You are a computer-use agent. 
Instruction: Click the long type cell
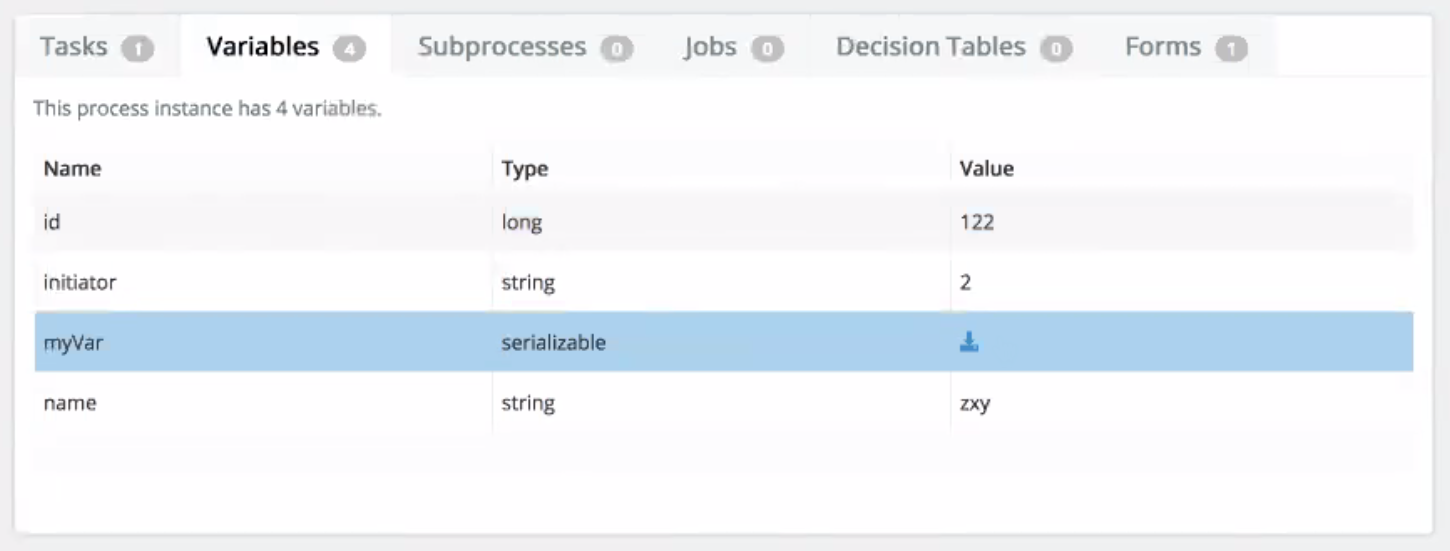[521, 222]
